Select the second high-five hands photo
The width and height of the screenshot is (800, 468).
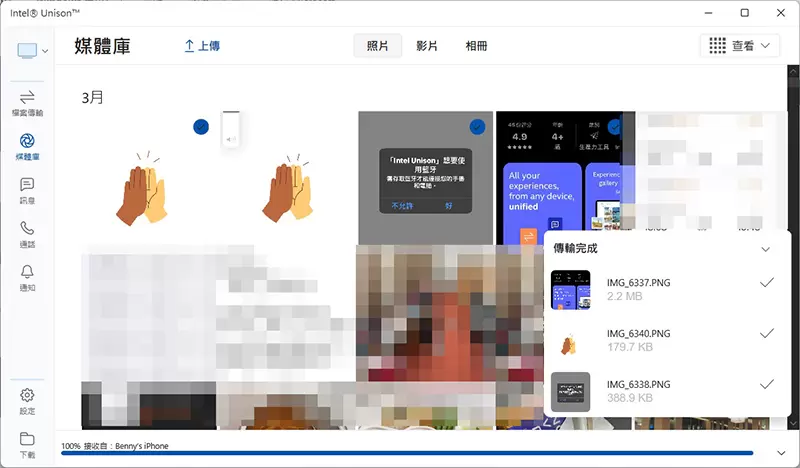[x=288, y=189]
